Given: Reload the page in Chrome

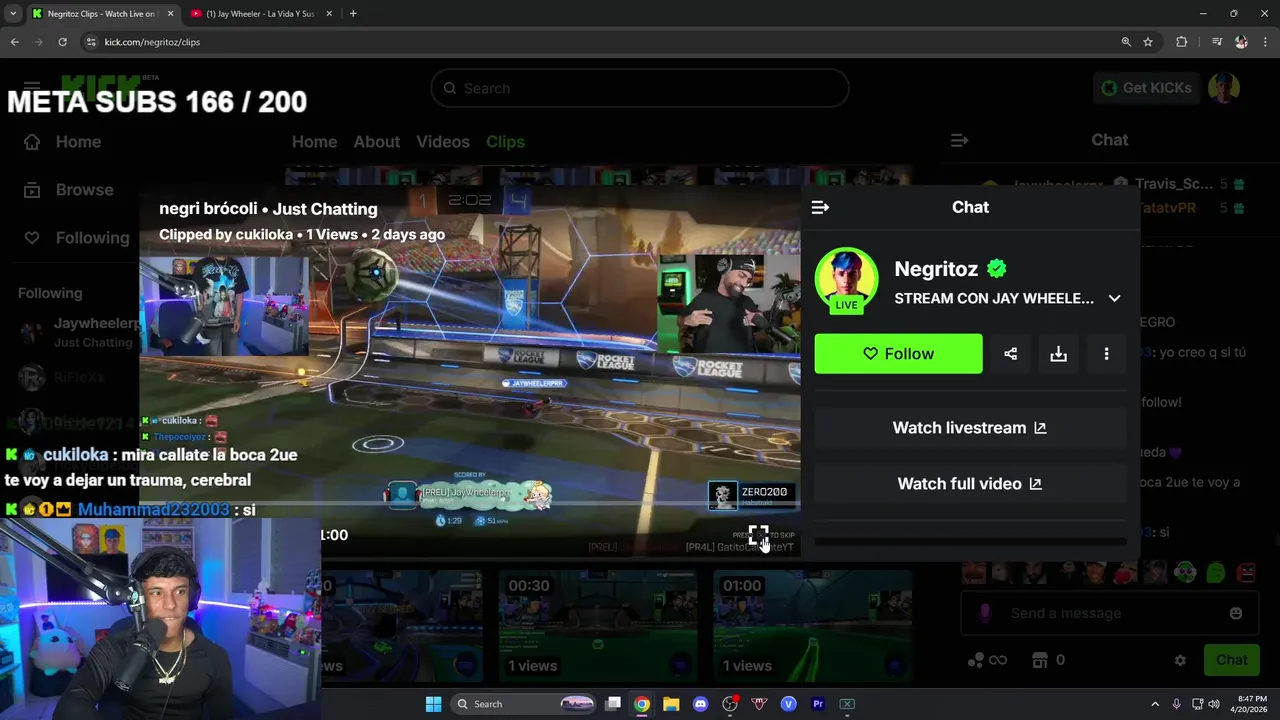Looking at the screenshot, I should [x=62, y=42].
